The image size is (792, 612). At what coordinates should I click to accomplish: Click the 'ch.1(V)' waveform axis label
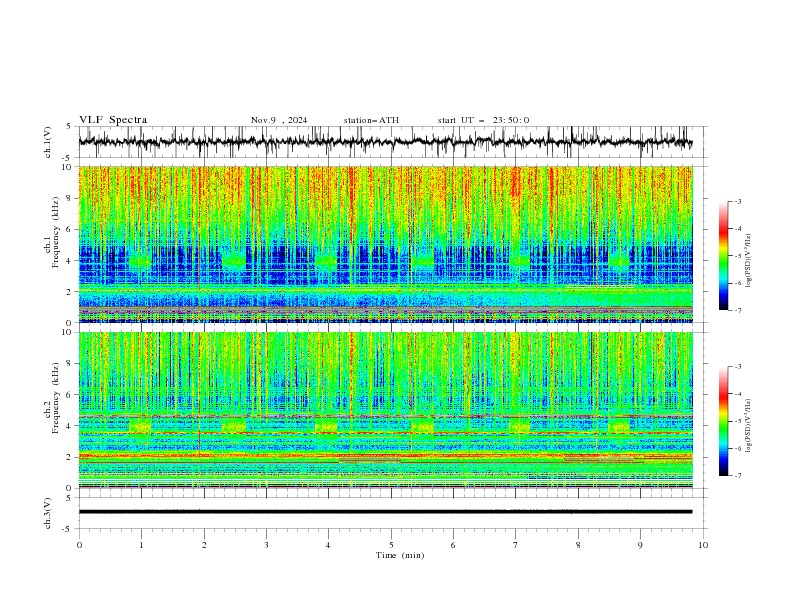tap(48, 142)
